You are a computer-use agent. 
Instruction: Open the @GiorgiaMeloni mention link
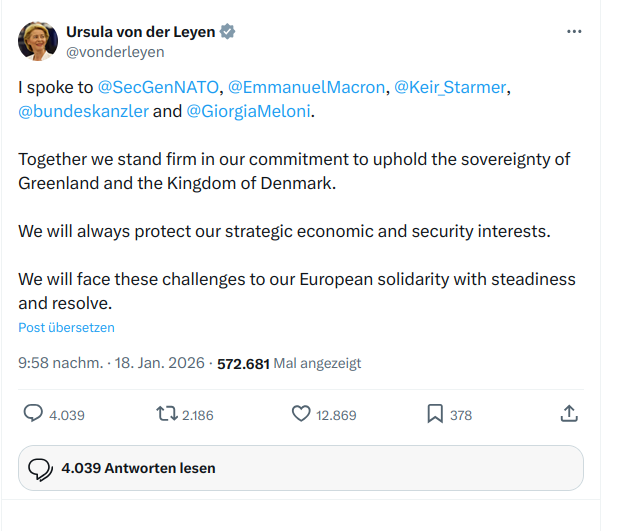[x=249, y=111]
